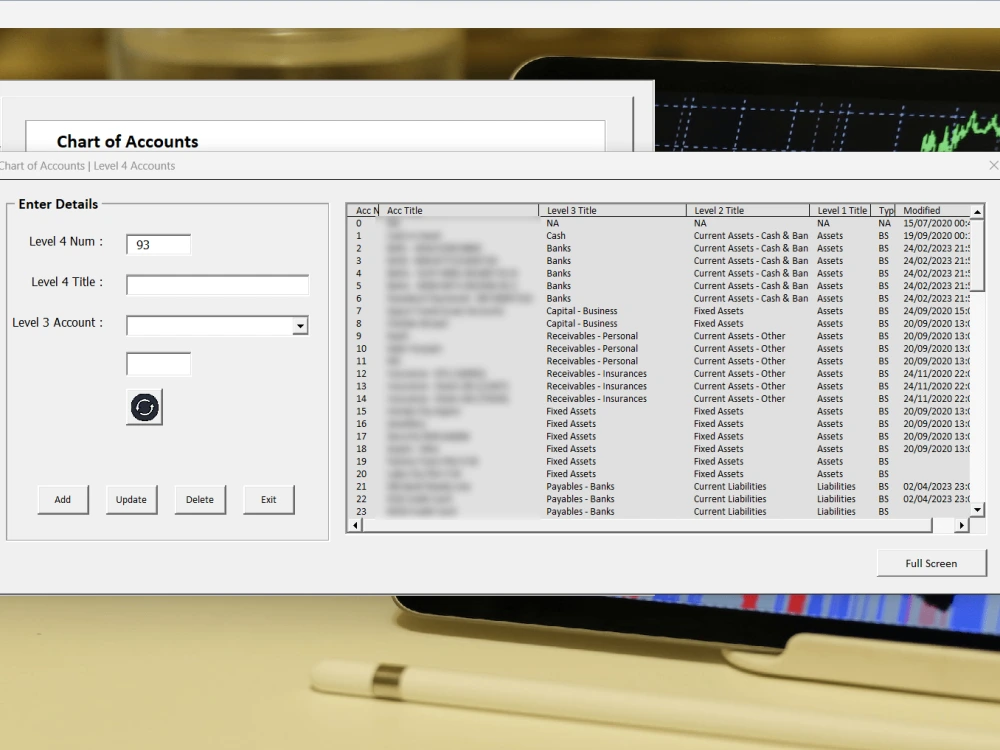Image resolution: width=1000 pixels, height=750 pixels.
Task: Click the Full Screen button
Action: tap(931, 563)
